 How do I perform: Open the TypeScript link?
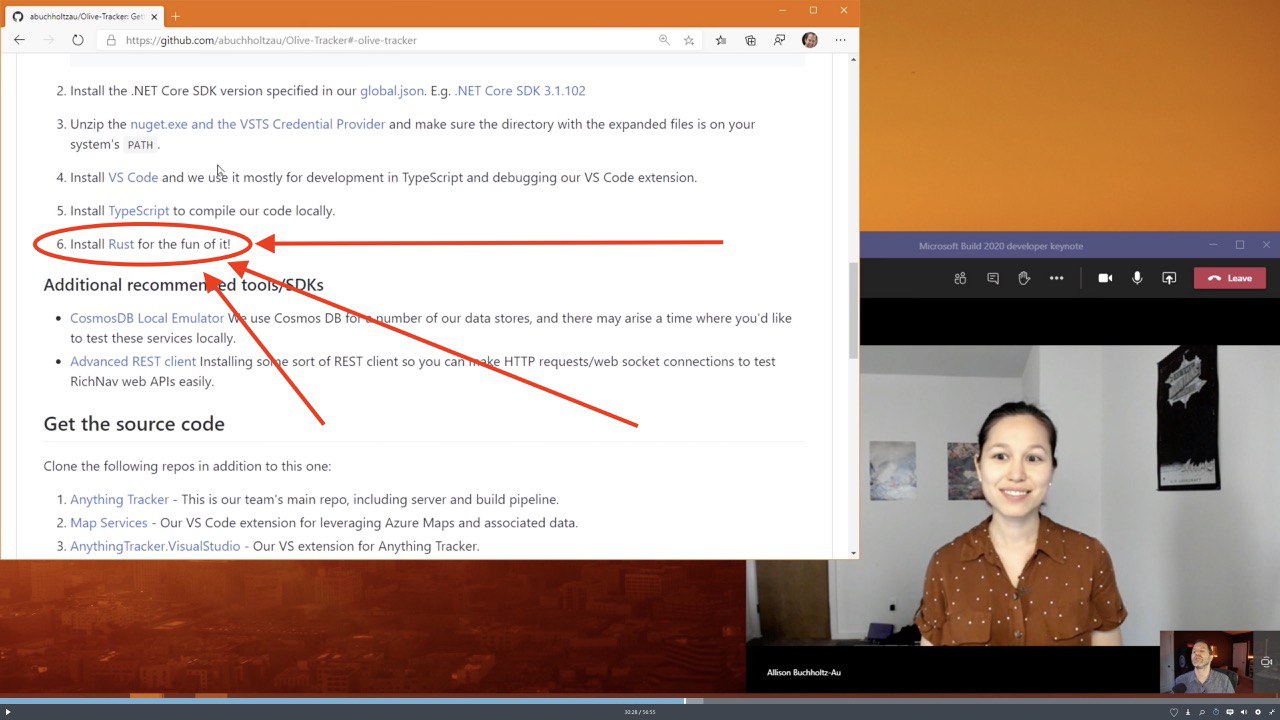[x=139, y=210]
